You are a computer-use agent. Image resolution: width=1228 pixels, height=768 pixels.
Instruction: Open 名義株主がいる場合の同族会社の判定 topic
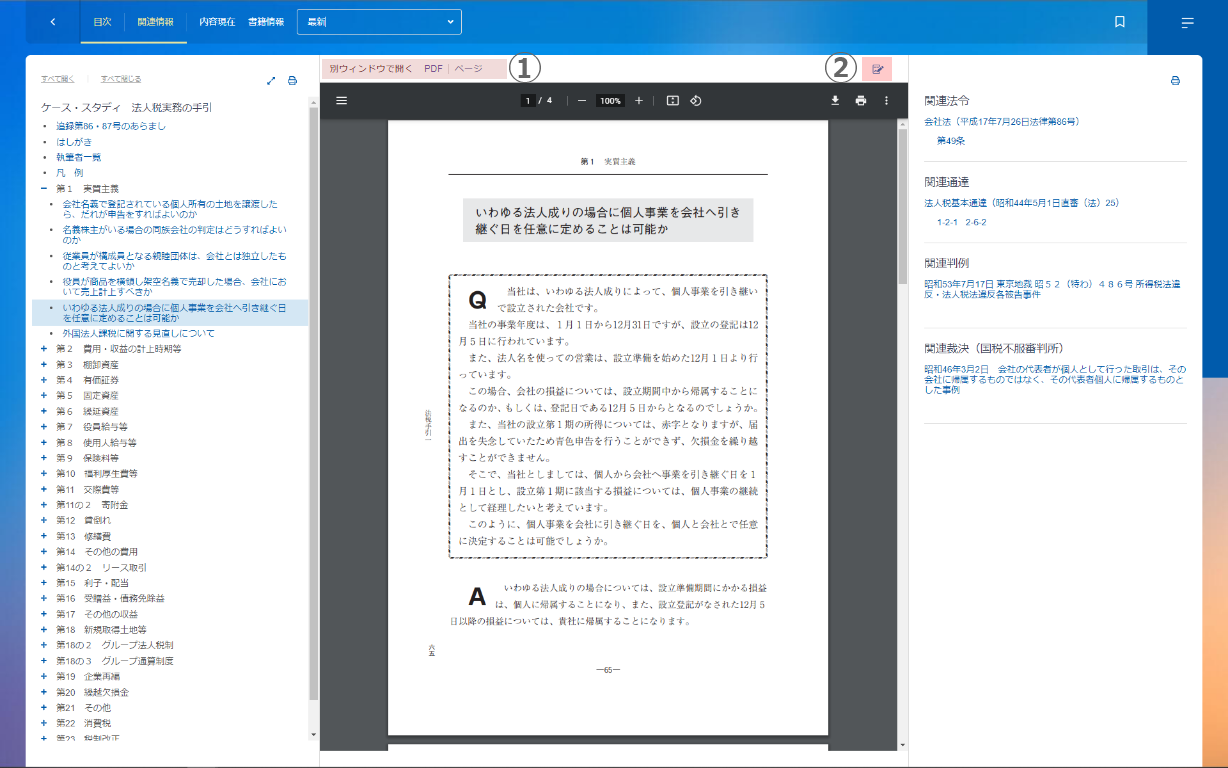point(175,235)
